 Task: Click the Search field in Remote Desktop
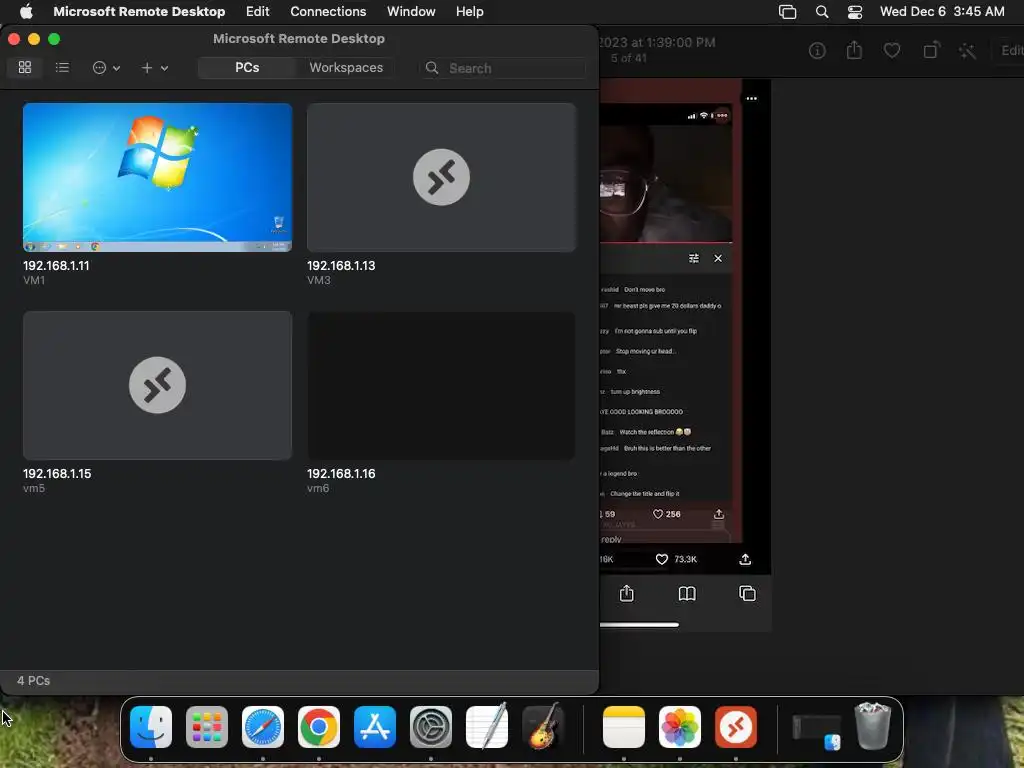pyautogui.click(x=503, y=68)
